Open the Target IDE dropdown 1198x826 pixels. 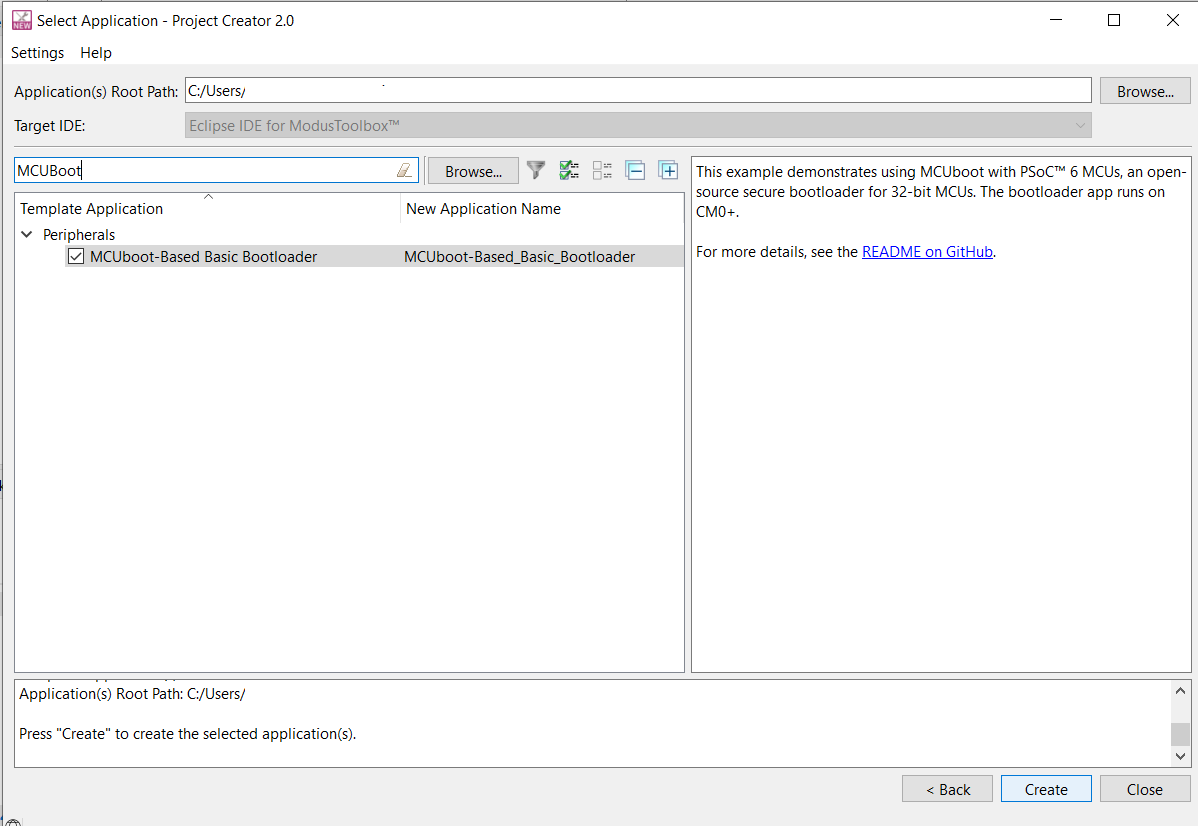pos(638,125)
